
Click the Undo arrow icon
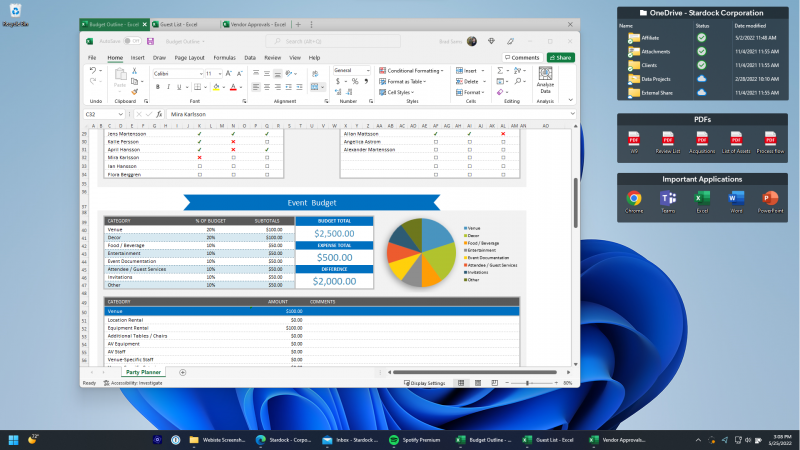tap(93, 72)
